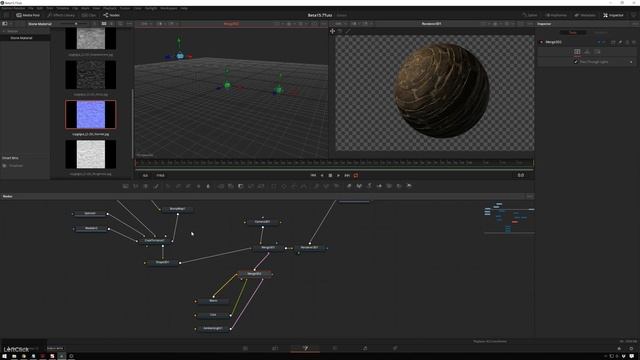This screenshot has height=360, width=640.
Task: Add a Shape 3D node from the toolbar
Action: point(359,186)
